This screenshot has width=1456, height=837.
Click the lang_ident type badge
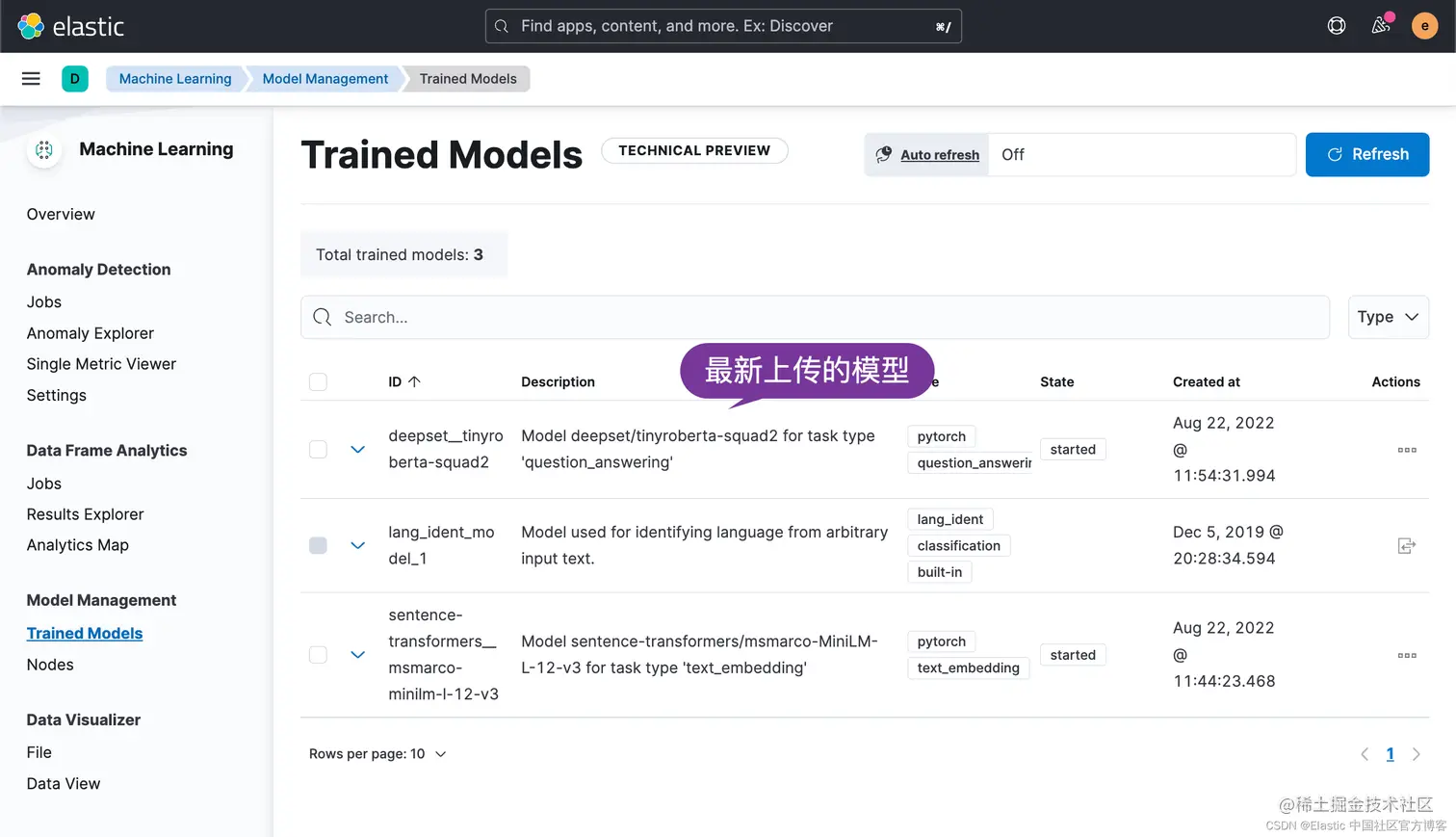(x=950, y=519)
